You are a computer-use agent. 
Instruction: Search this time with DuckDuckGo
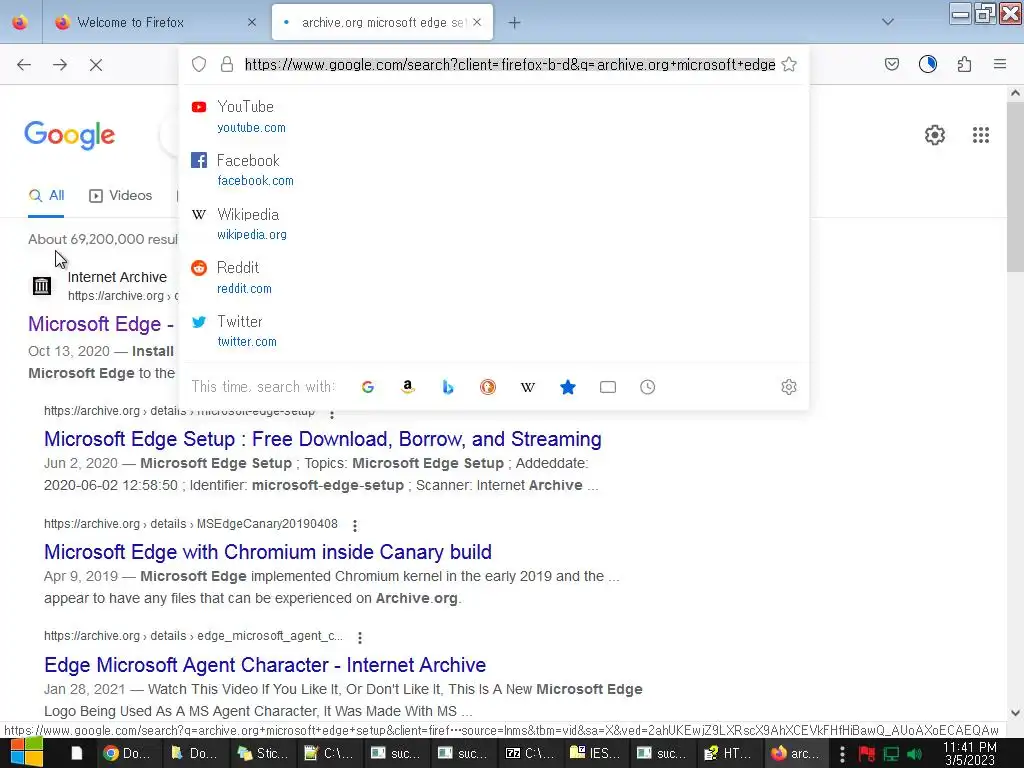(x=488, y=387)
